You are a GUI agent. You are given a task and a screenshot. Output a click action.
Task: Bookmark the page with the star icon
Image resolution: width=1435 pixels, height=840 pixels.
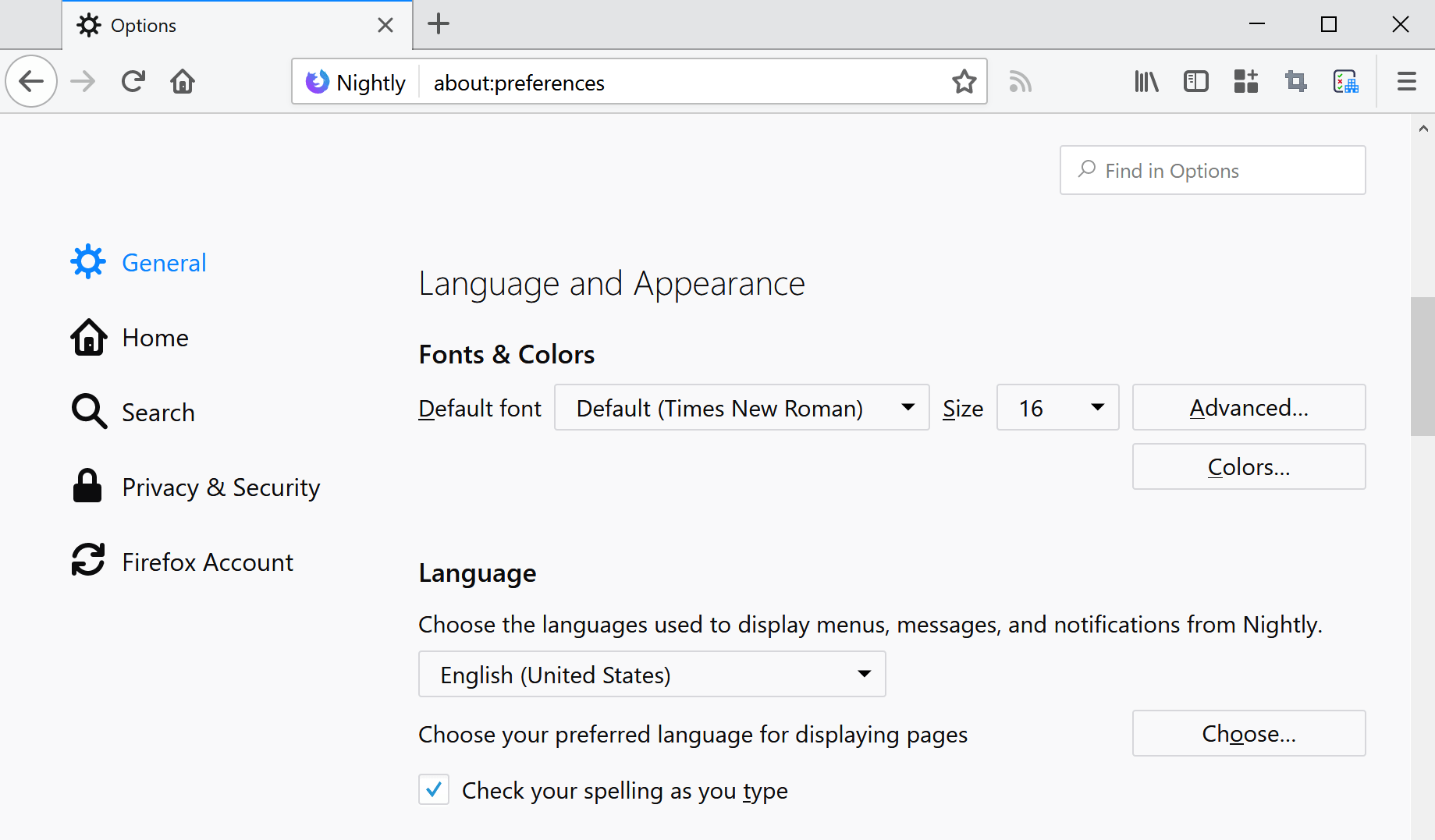[964, 81]
